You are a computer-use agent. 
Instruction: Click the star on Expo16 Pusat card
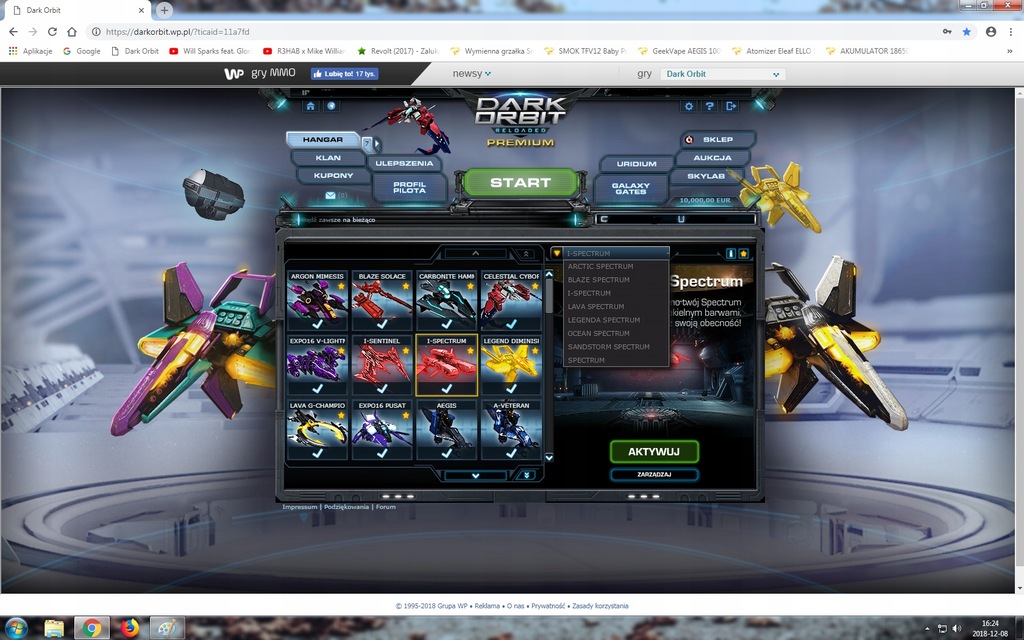pos(406,415)
